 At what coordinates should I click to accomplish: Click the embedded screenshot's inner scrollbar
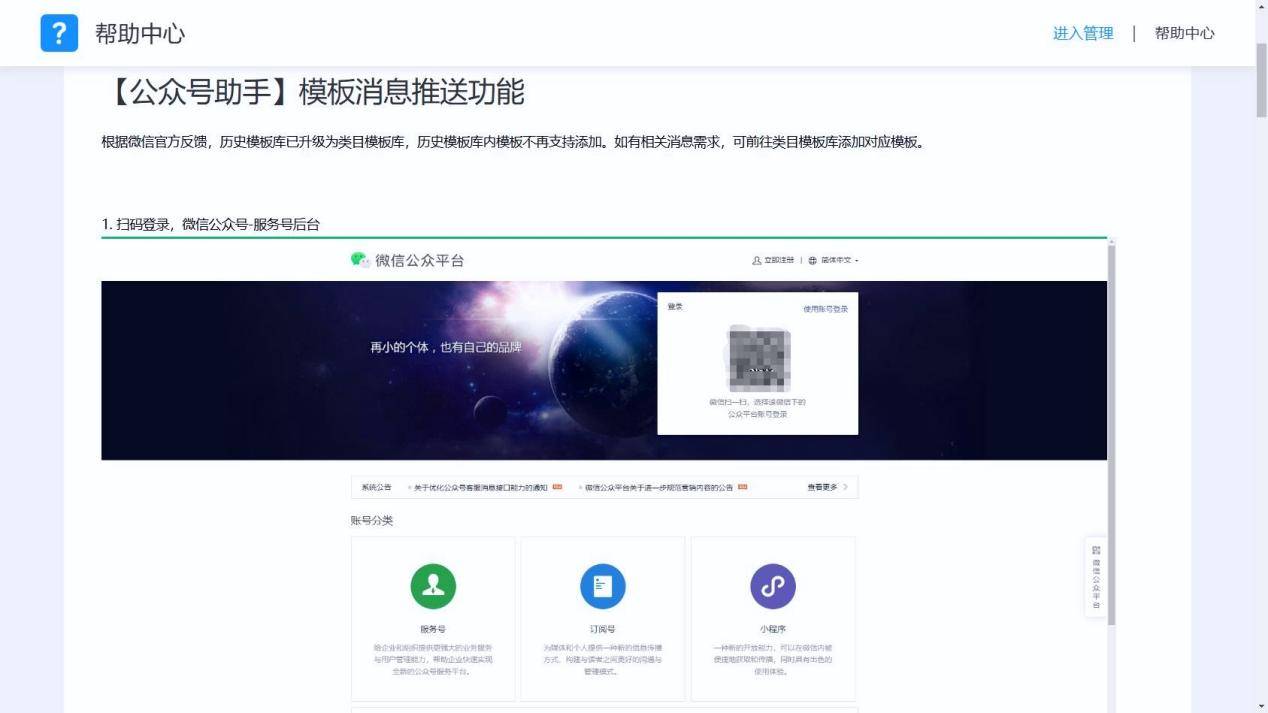1111,430
